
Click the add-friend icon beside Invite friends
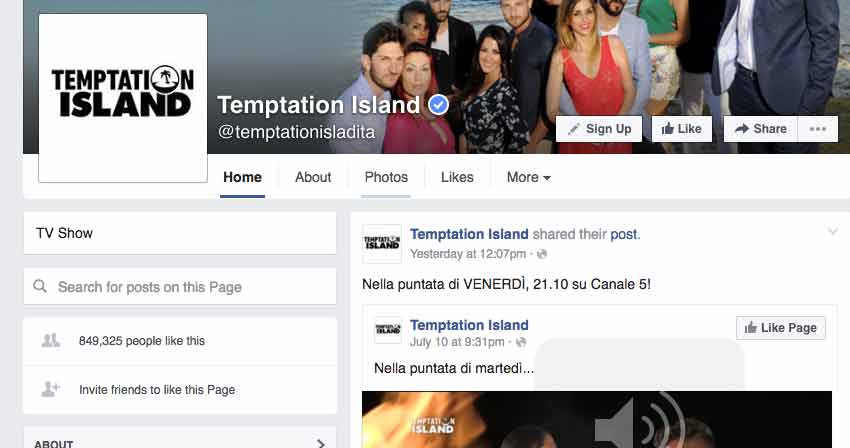click(x=51, y=389)
